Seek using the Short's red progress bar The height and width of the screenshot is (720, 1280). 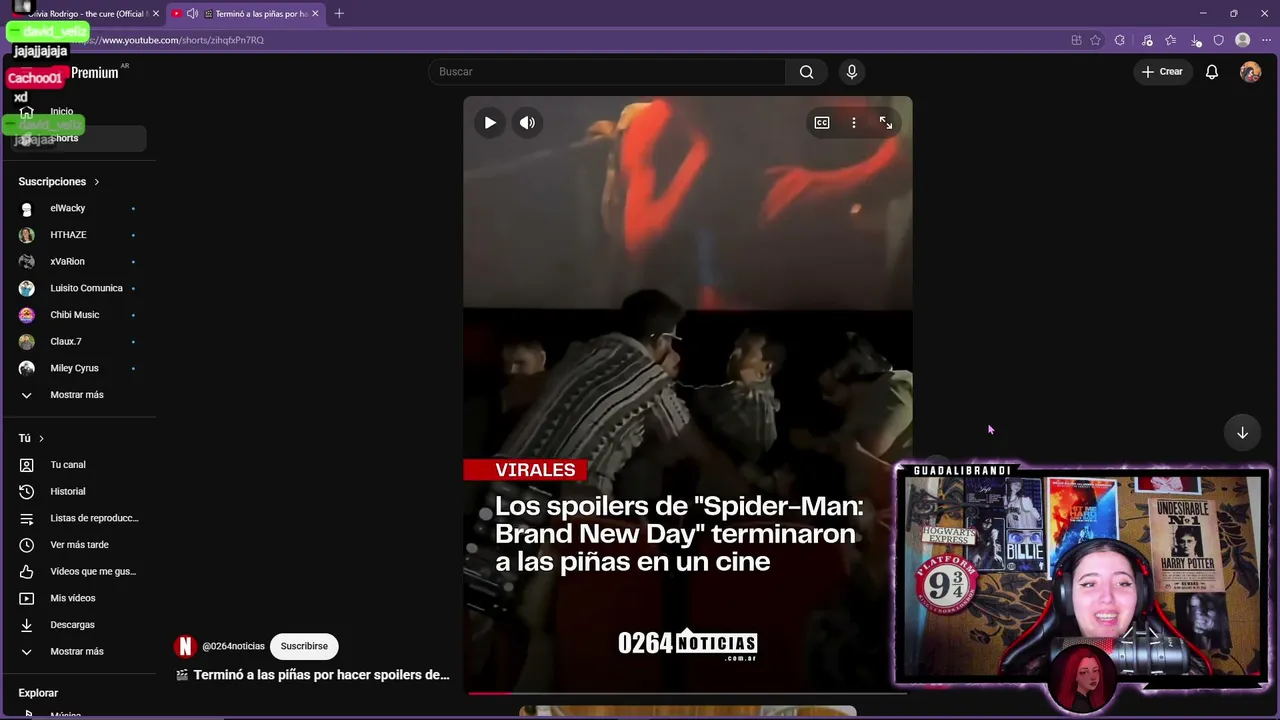pyautogui.click(x=687, y=692)
